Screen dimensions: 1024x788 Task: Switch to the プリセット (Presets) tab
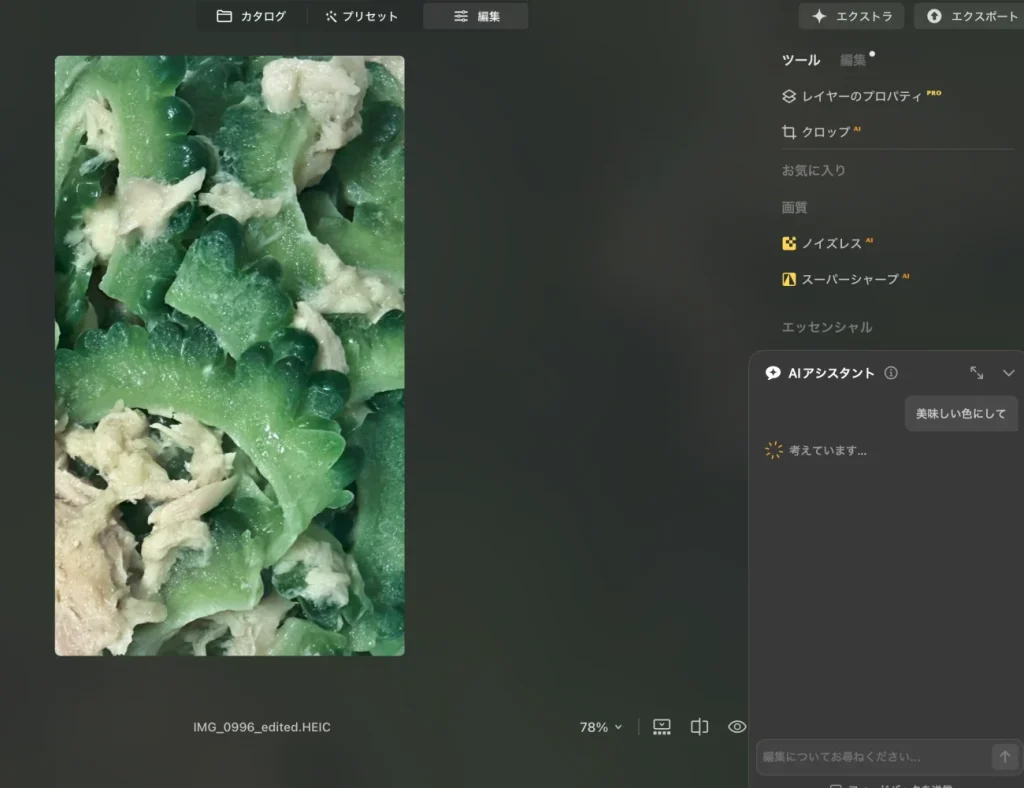[361, 16]
